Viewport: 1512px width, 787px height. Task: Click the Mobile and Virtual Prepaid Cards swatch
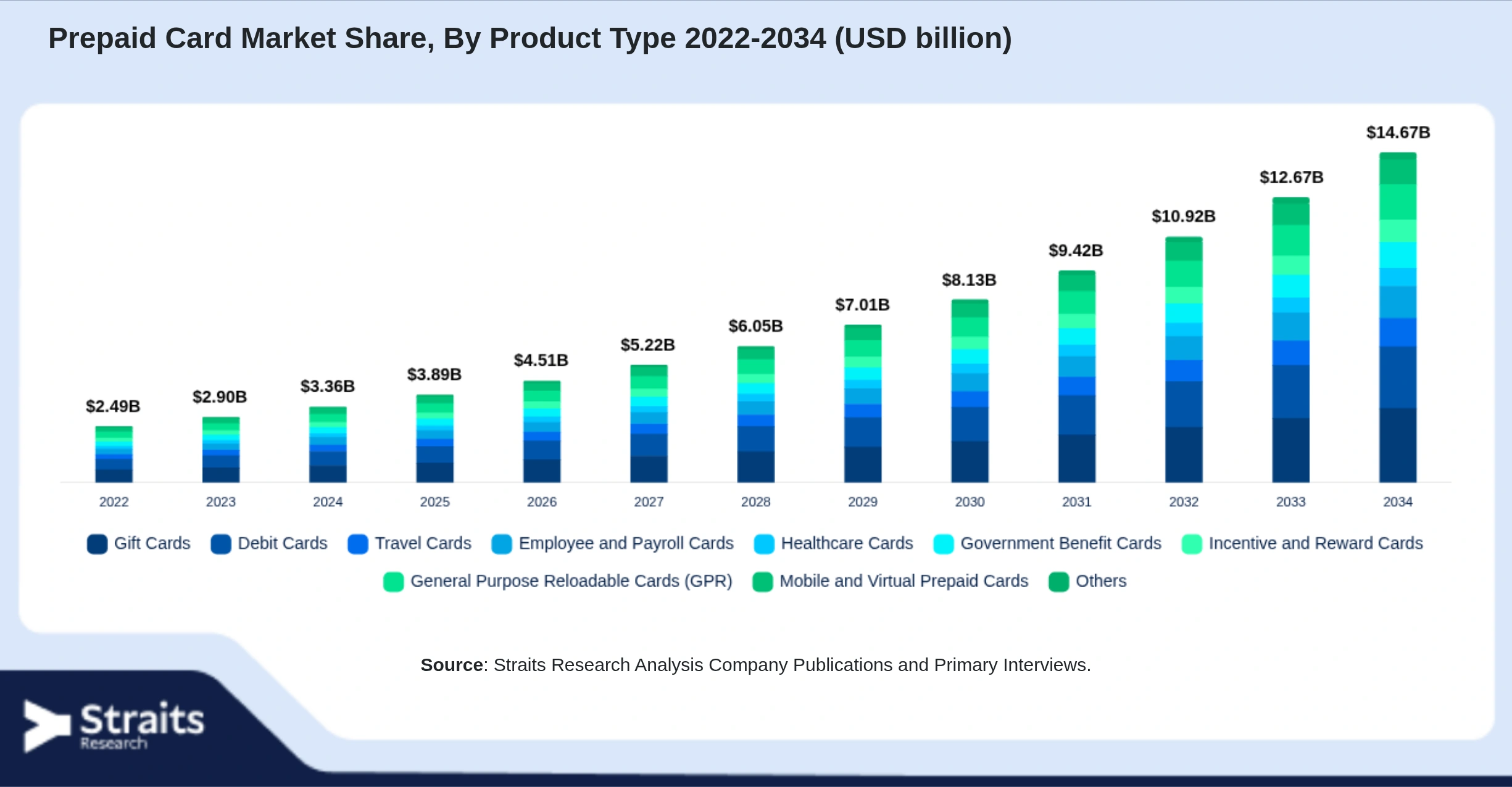(x=763, y=582)
